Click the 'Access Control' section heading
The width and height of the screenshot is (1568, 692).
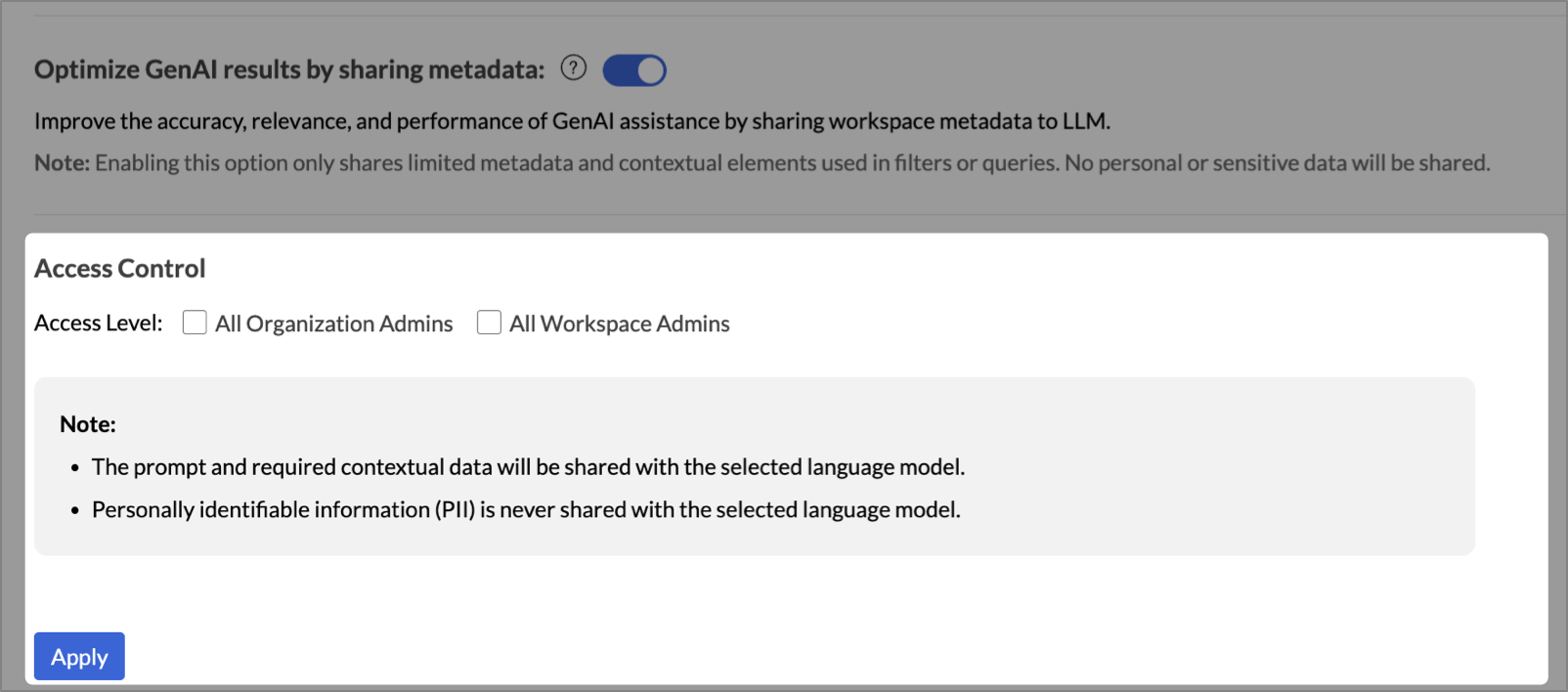[119, 269]
